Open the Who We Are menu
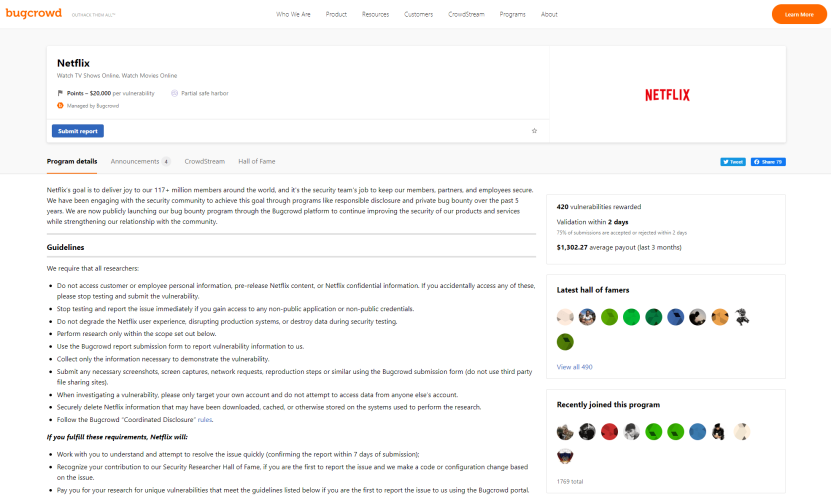Image resolution: width=831 pixels, height=500 pixels. pyautogui.click(x=293, y=14)
